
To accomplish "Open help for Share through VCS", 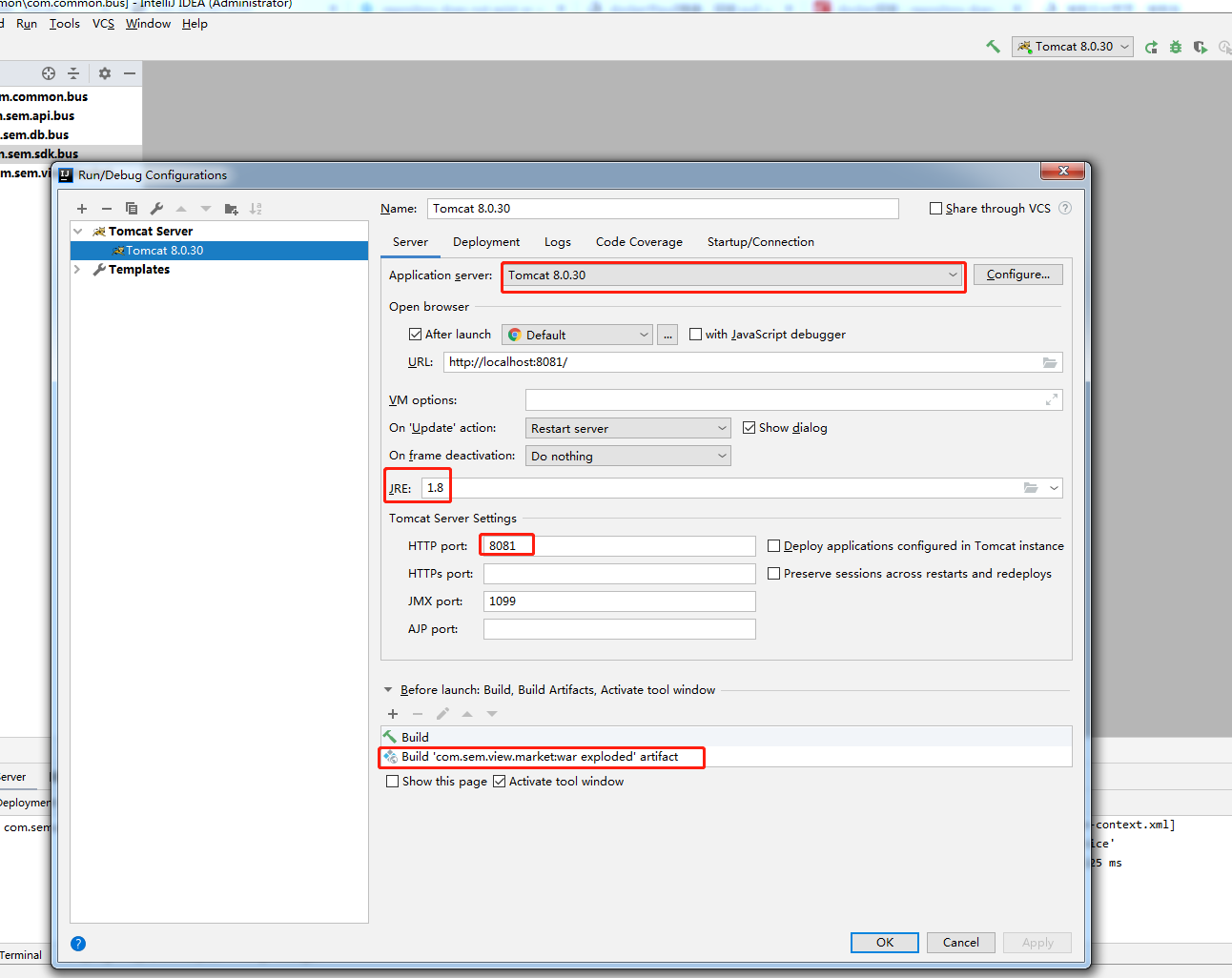I will click(x=1065, y=209).
